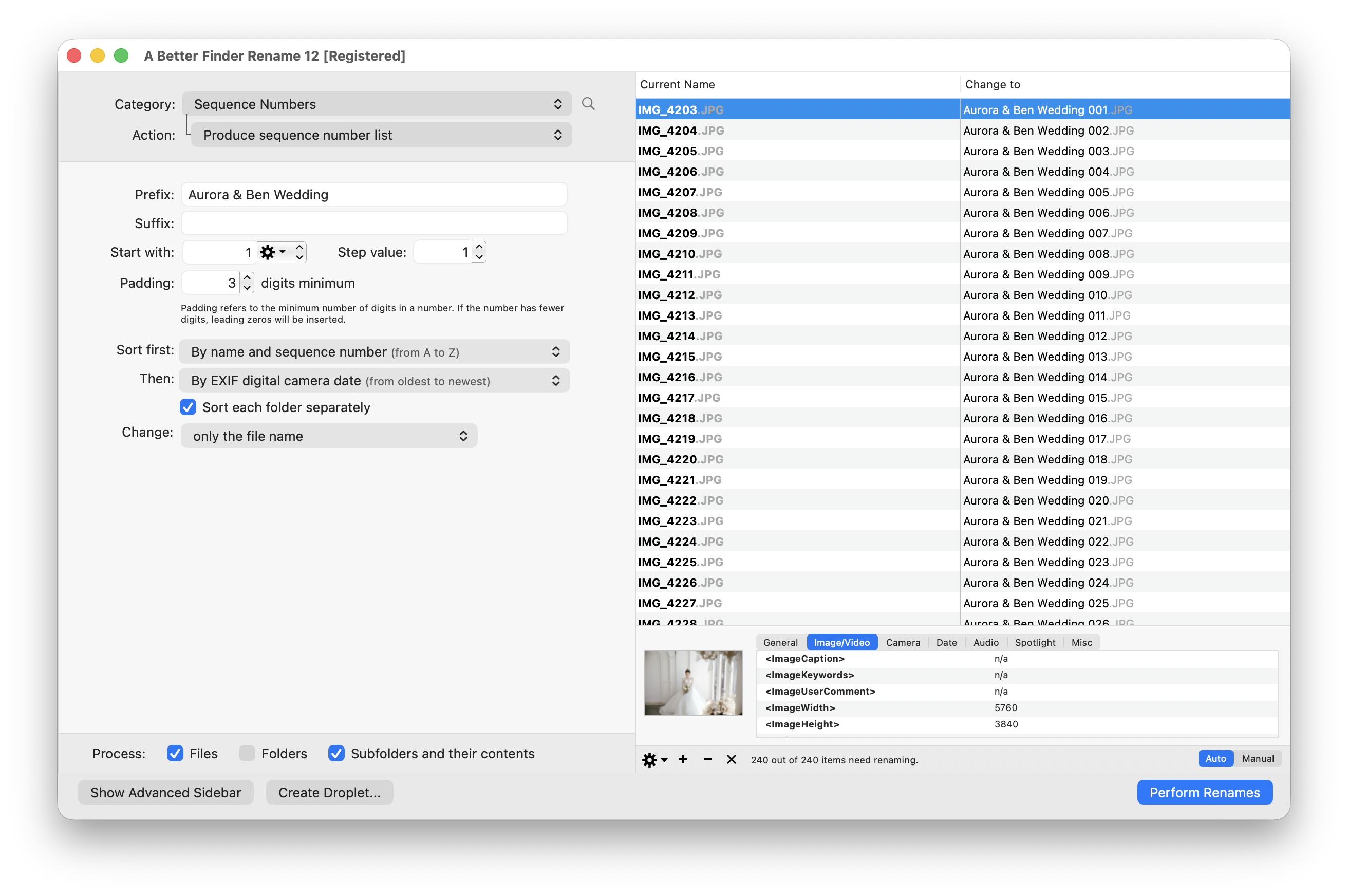
Task: Switch to the General metadata tab
Action: (780, 642)
